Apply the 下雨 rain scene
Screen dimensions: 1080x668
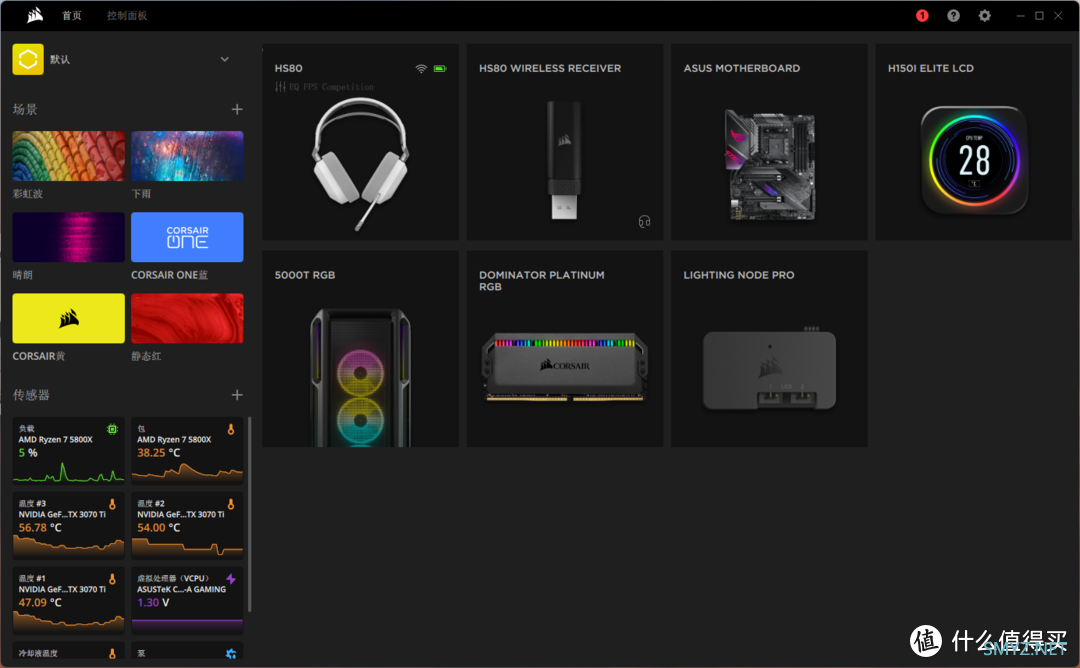[187, 156]
